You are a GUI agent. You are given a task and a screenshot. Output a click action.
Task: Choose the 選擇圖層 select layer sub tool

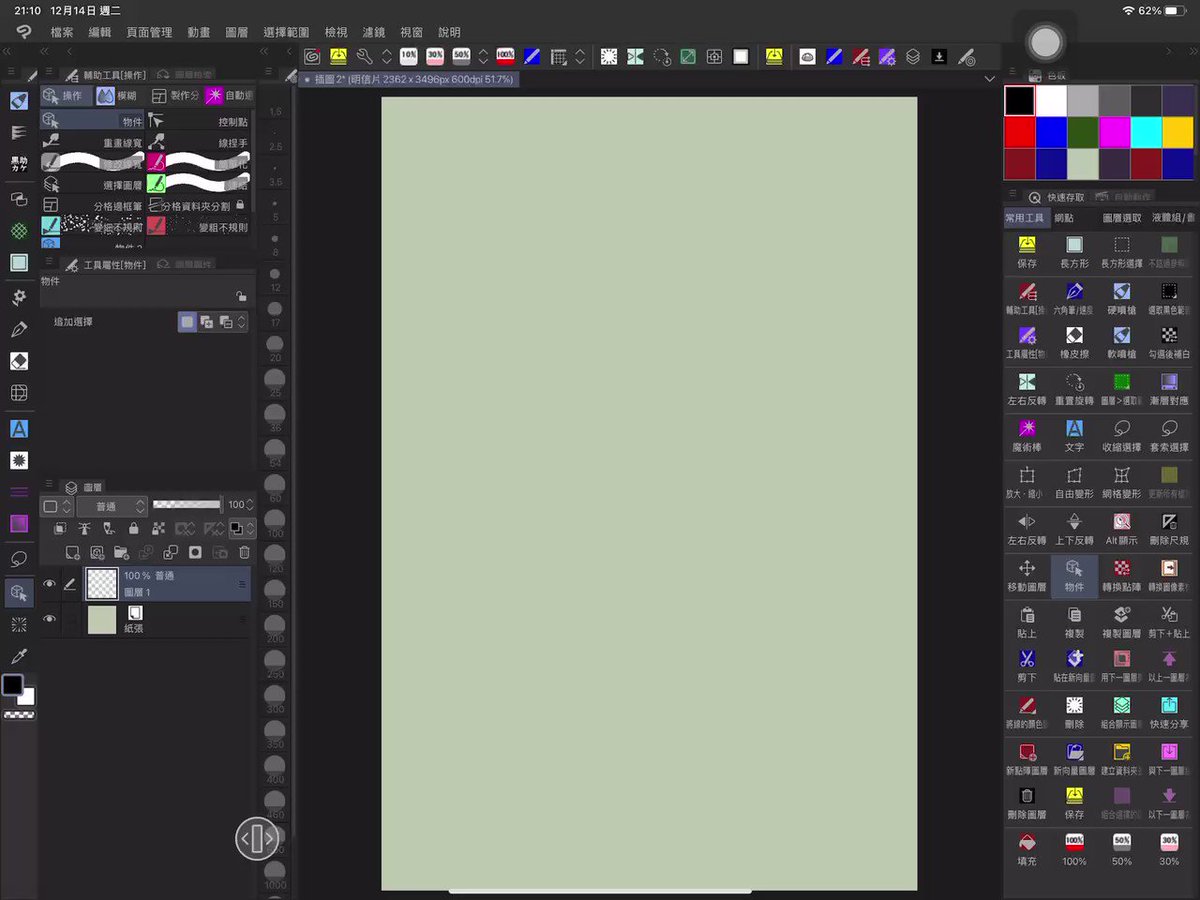pyautogui.click(x=92, y=185)
